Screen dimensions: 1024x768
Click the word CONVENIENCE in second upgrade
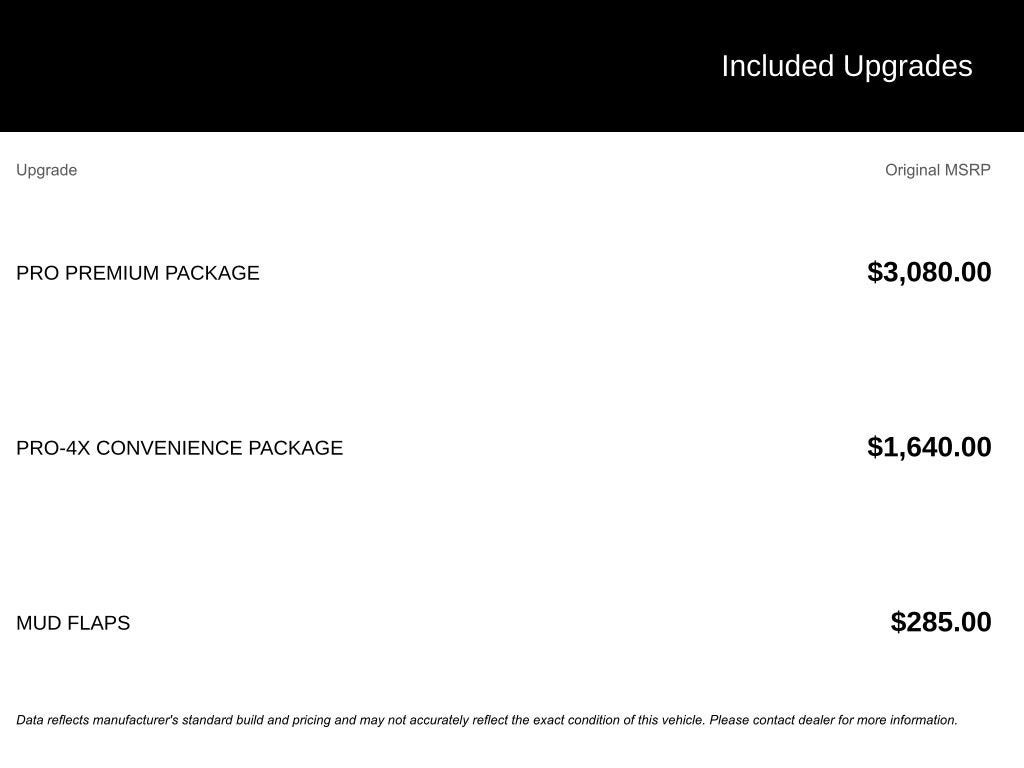click(169, 448)
